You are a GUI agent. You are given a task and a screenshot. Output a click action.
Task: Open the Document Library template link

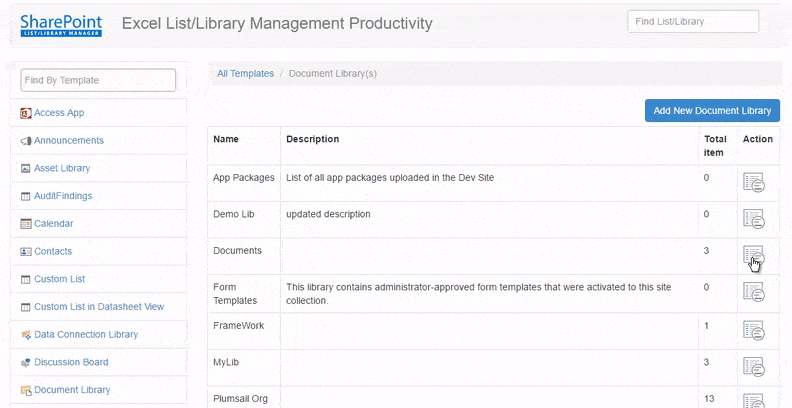tap(72, 390)
